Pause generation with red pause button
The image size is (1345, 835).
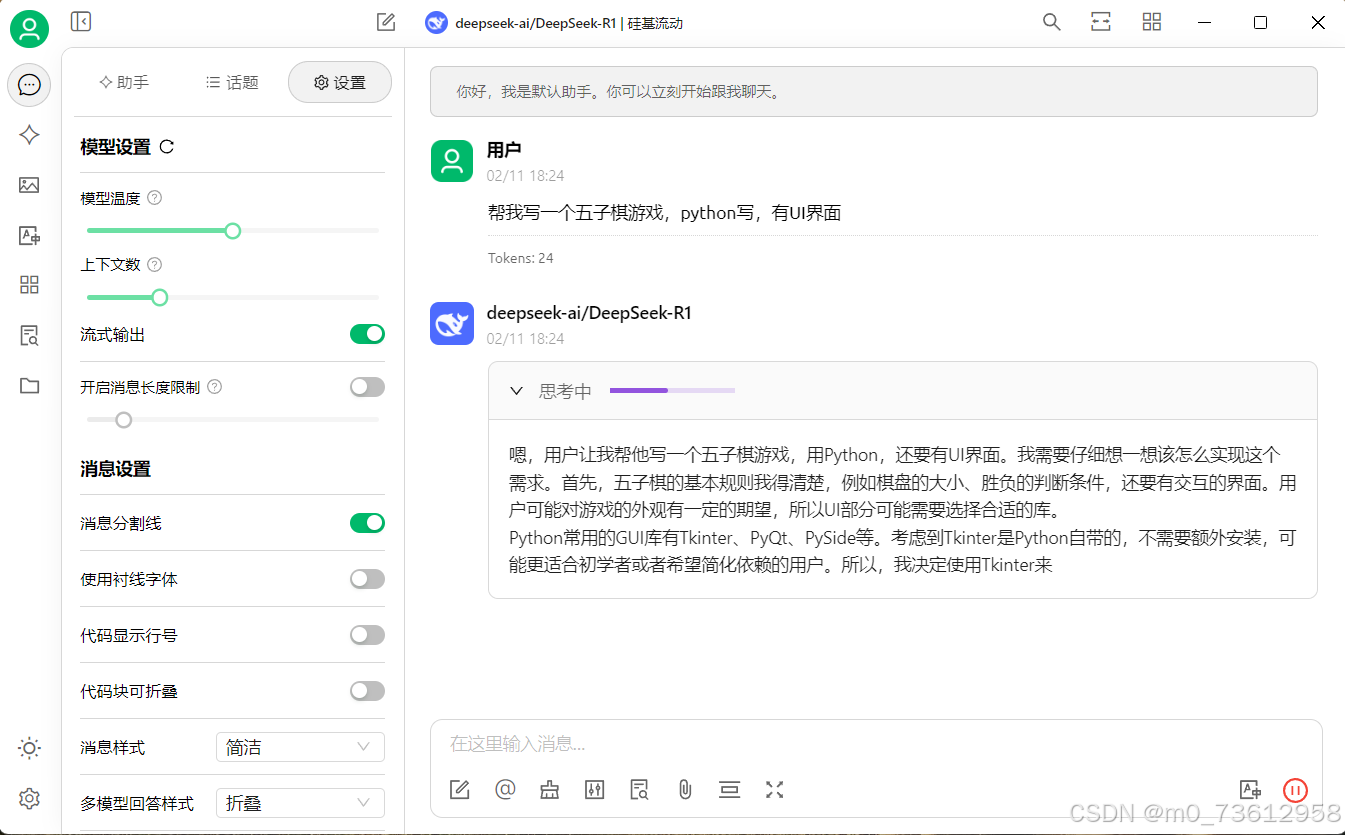coord(1295,790)
